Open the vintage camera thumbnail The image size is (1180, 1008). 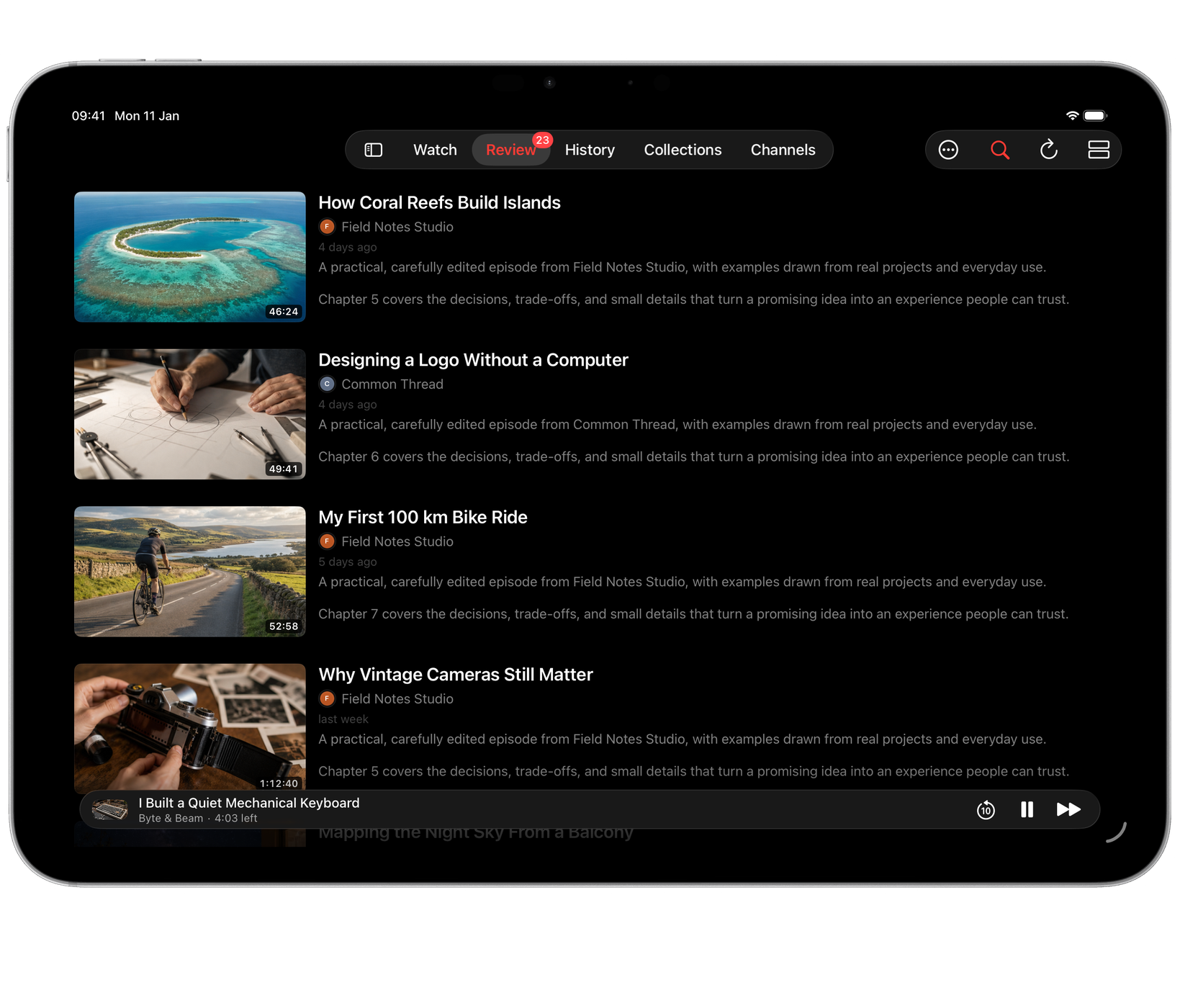point(190,727)
